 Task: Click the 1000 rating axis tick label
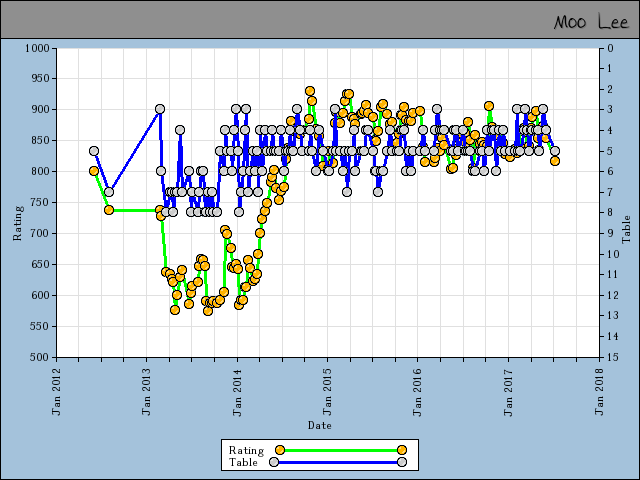[x=36, y=48]
